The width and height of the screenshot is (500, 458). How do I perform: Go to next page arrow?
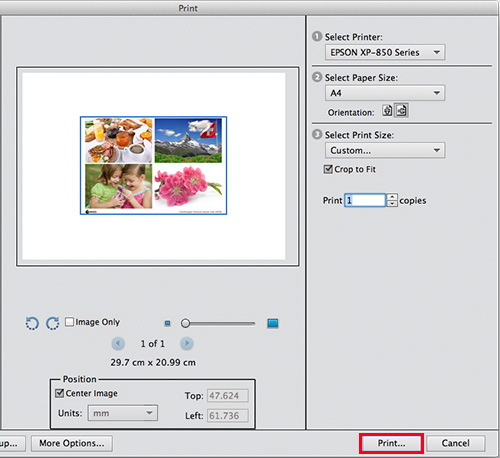(187, 343)
